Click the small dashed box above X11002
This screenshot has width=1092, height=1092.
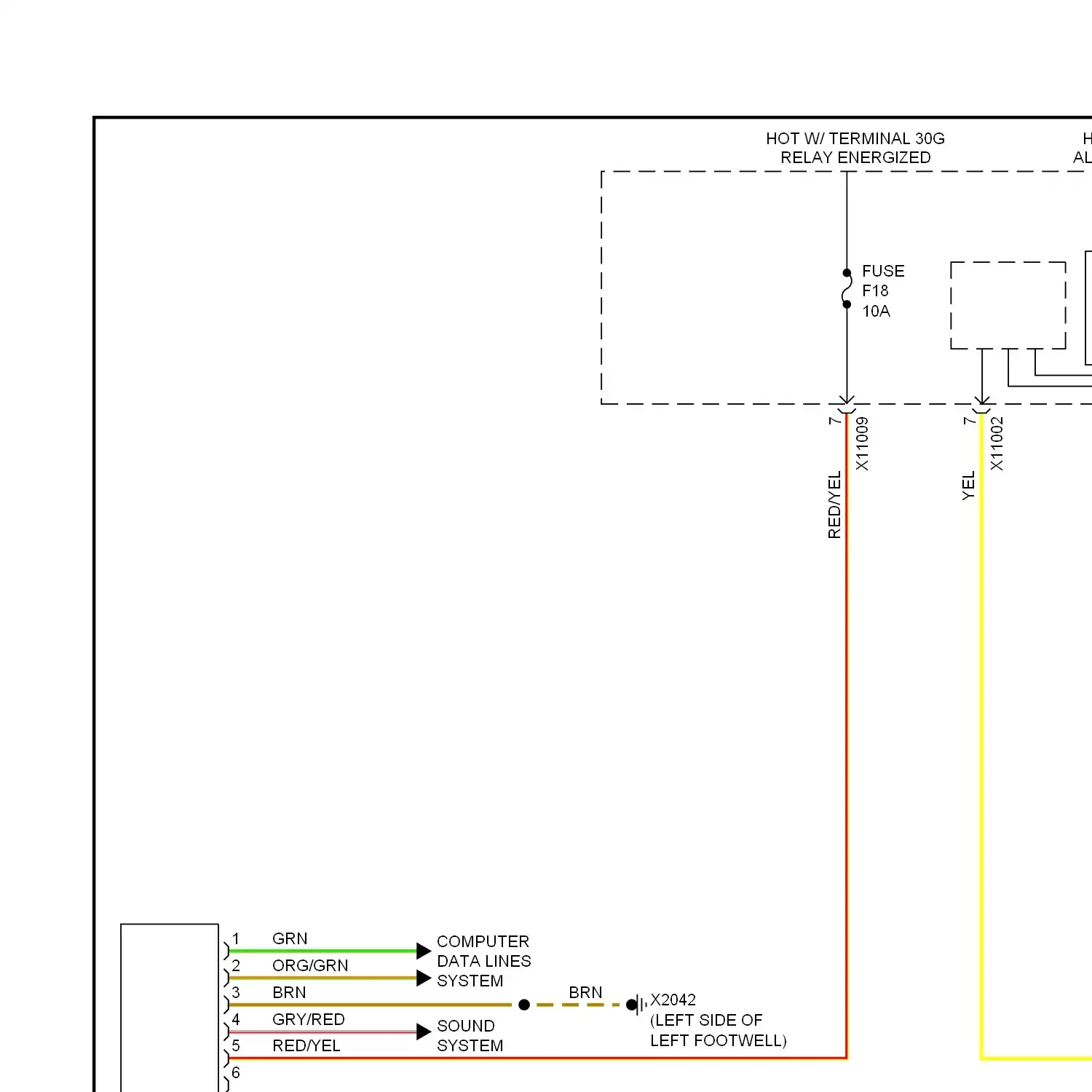coord(1008,305)
